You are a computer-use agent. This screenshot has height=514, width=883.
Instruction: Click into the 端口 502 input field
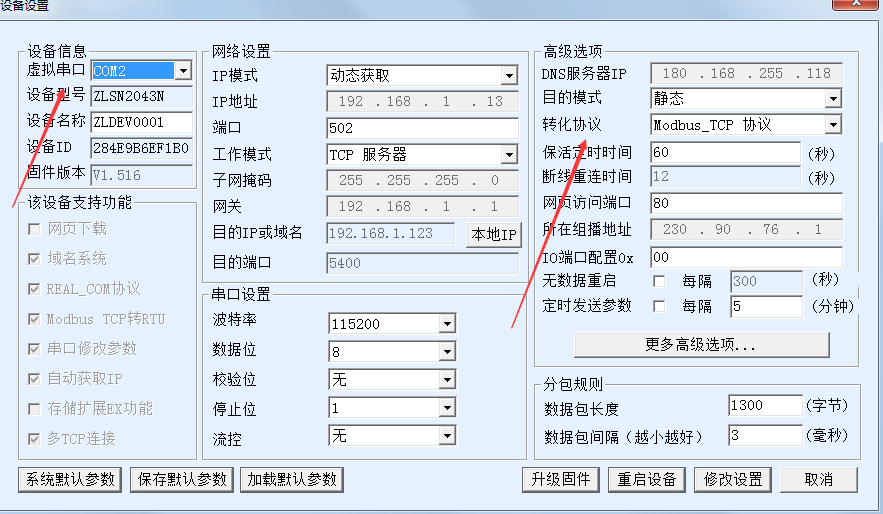click(x=421, y=128)
